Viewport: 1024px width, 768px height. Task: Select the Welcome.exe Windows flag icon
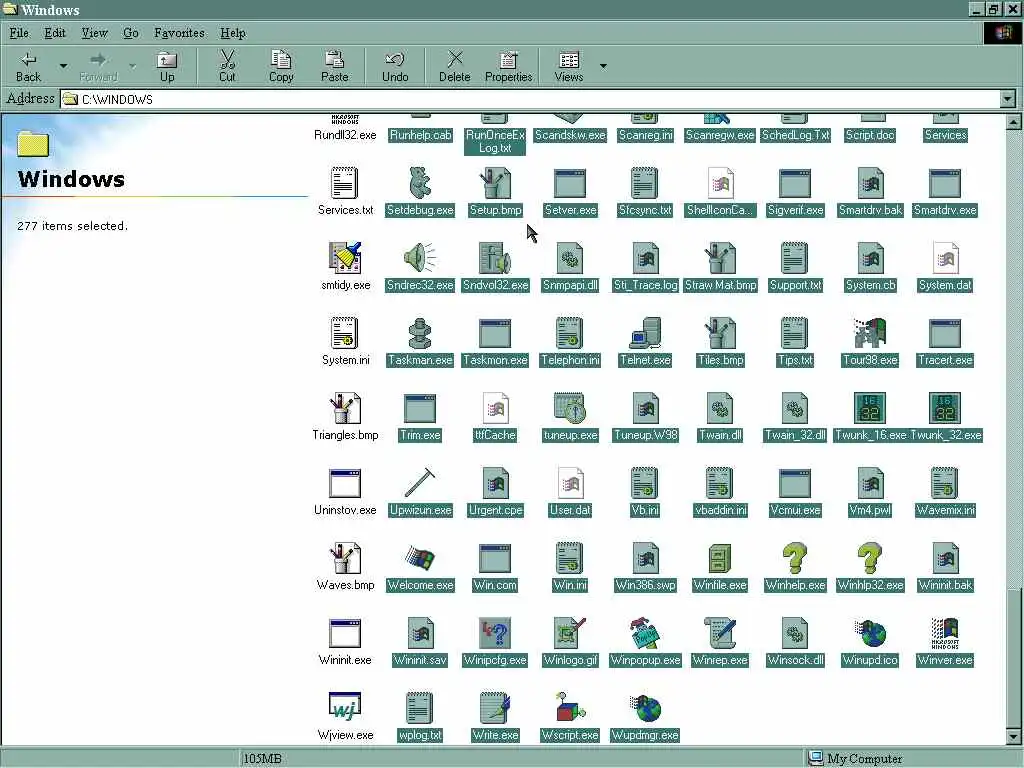[x=420, y=558]
